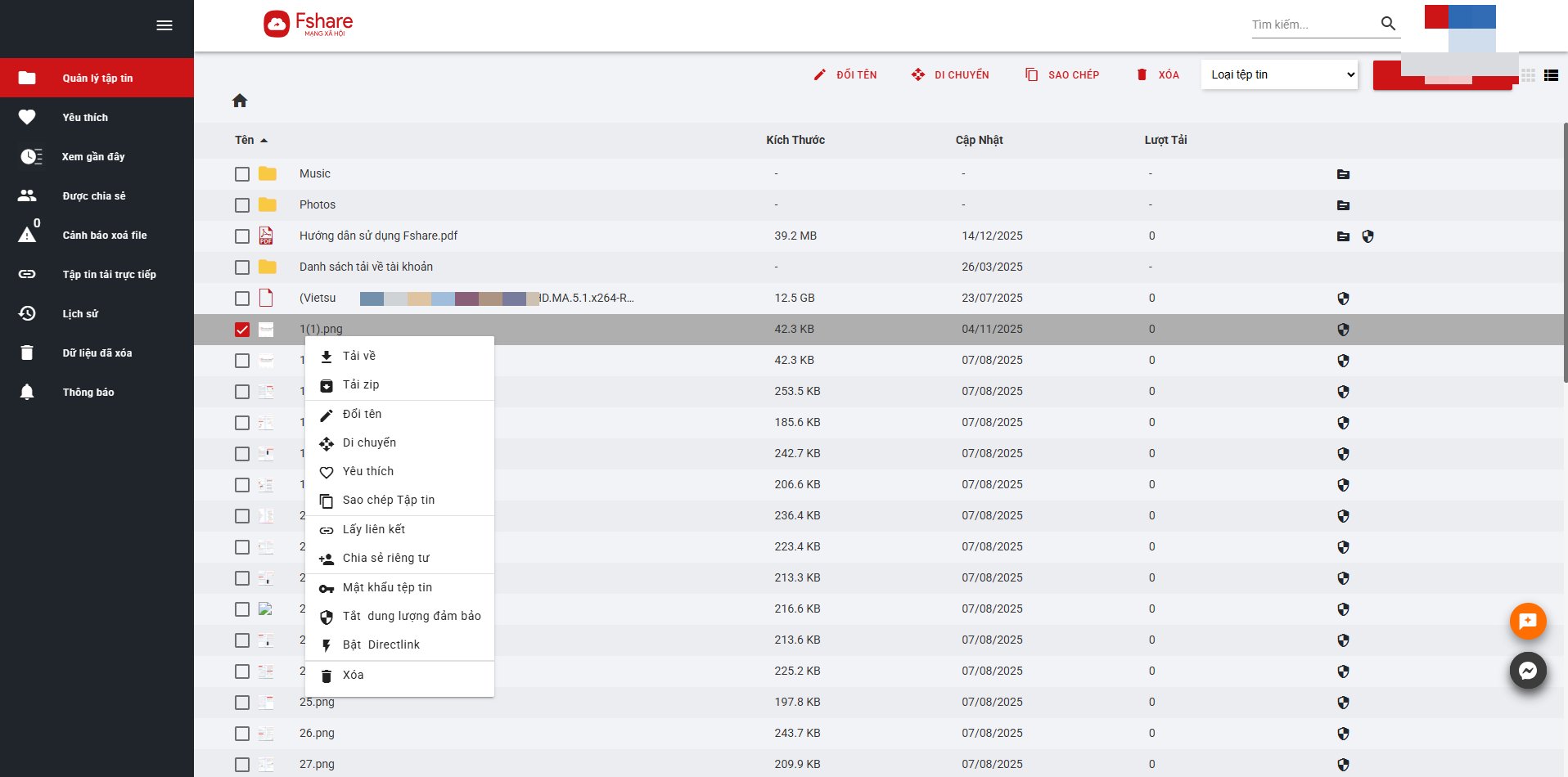The height and width of the screenshot is (777, 1568).
Task: Open the Loại tệp tin dropdown
Action: (x=1279, y=74)
